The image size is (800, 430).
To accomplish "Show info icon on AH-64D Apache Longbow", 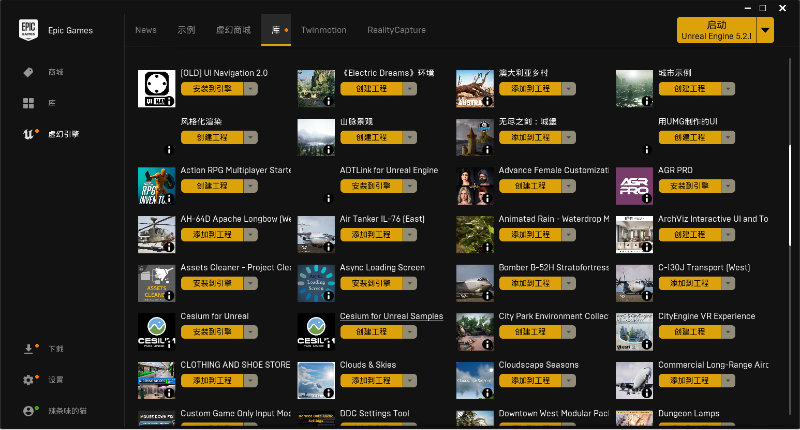I will [169, 247].
